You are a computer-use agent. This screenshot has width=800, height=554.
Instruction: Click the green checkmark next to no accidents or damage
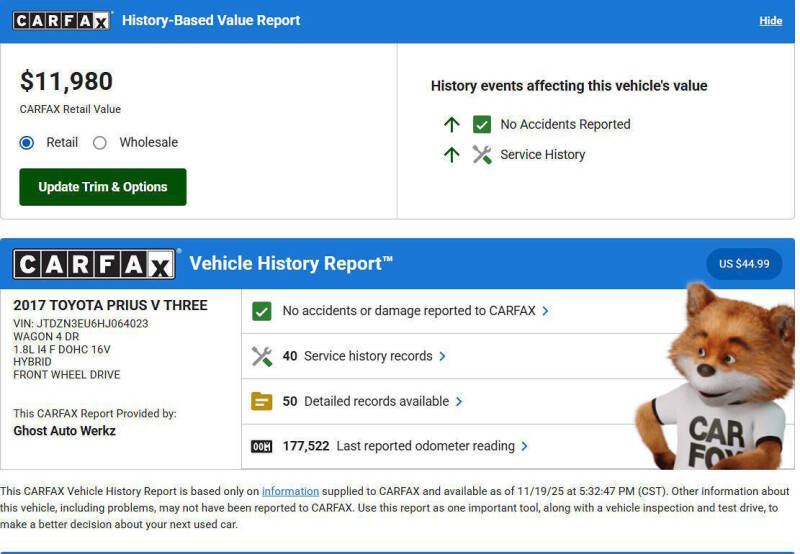(x=262, y=311)
